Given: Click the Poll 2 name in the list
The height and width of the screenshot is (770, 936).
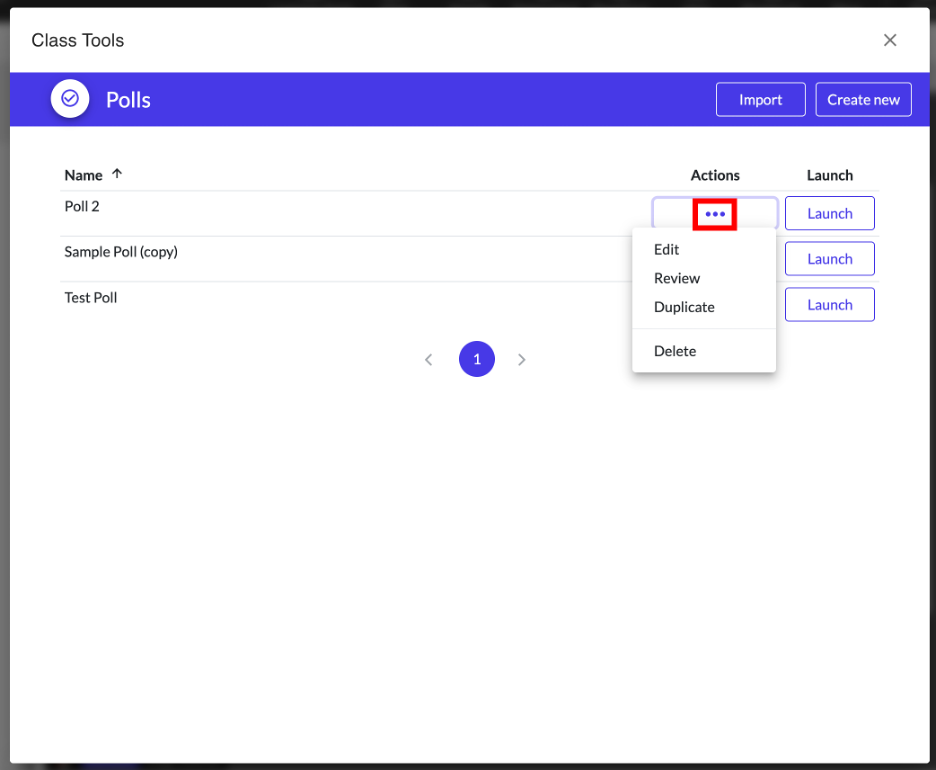Looking at the screenshot, I should pos(82,207).
